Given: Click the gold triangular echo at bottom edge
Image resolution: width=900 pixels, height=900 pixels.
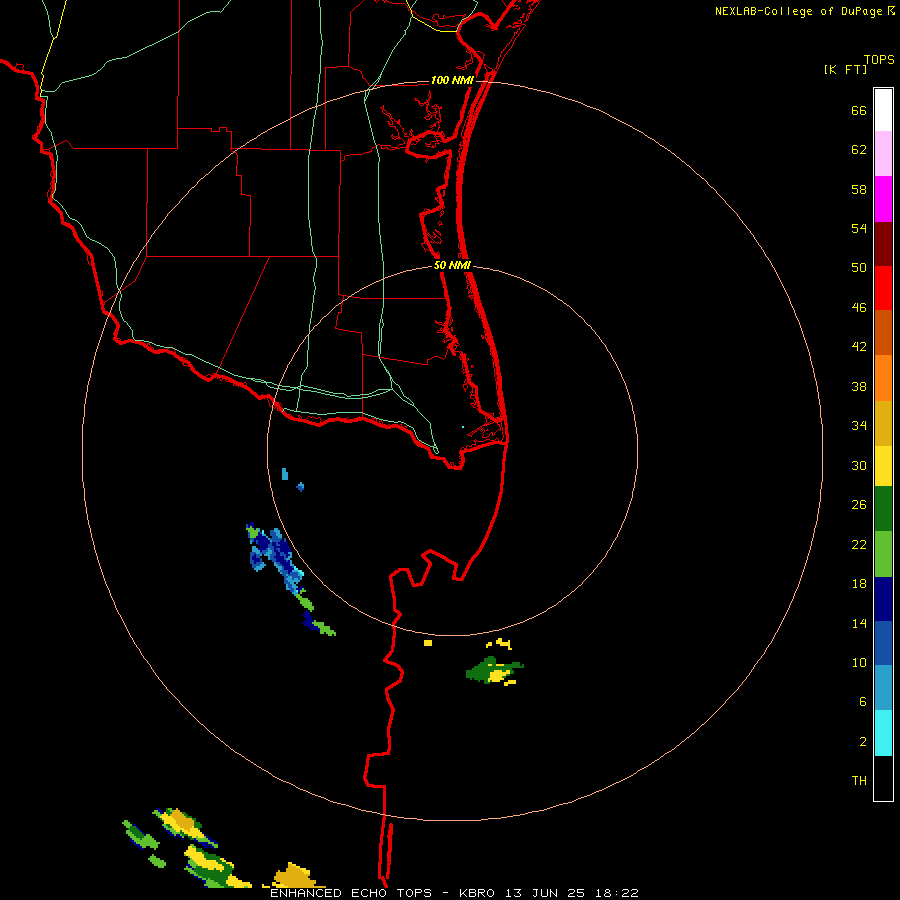Looking at the screenshot, I should pyautogui.click(x=294, y=876).
